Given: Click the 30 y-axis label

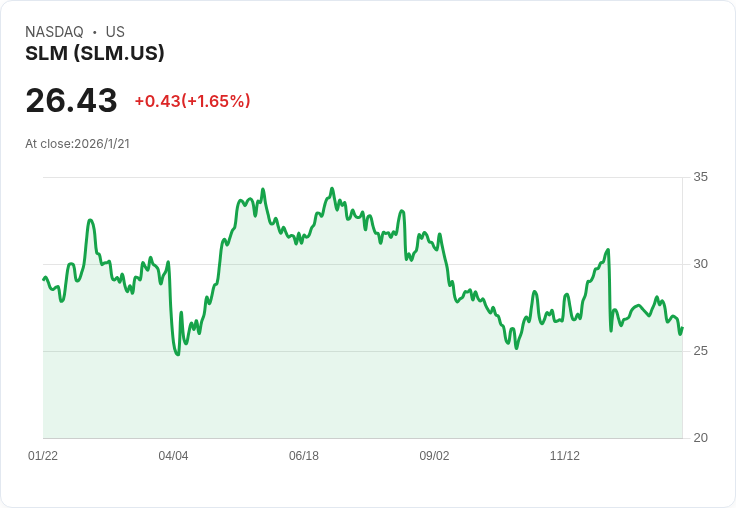Looking at the screenshot, I should [701, 264].
